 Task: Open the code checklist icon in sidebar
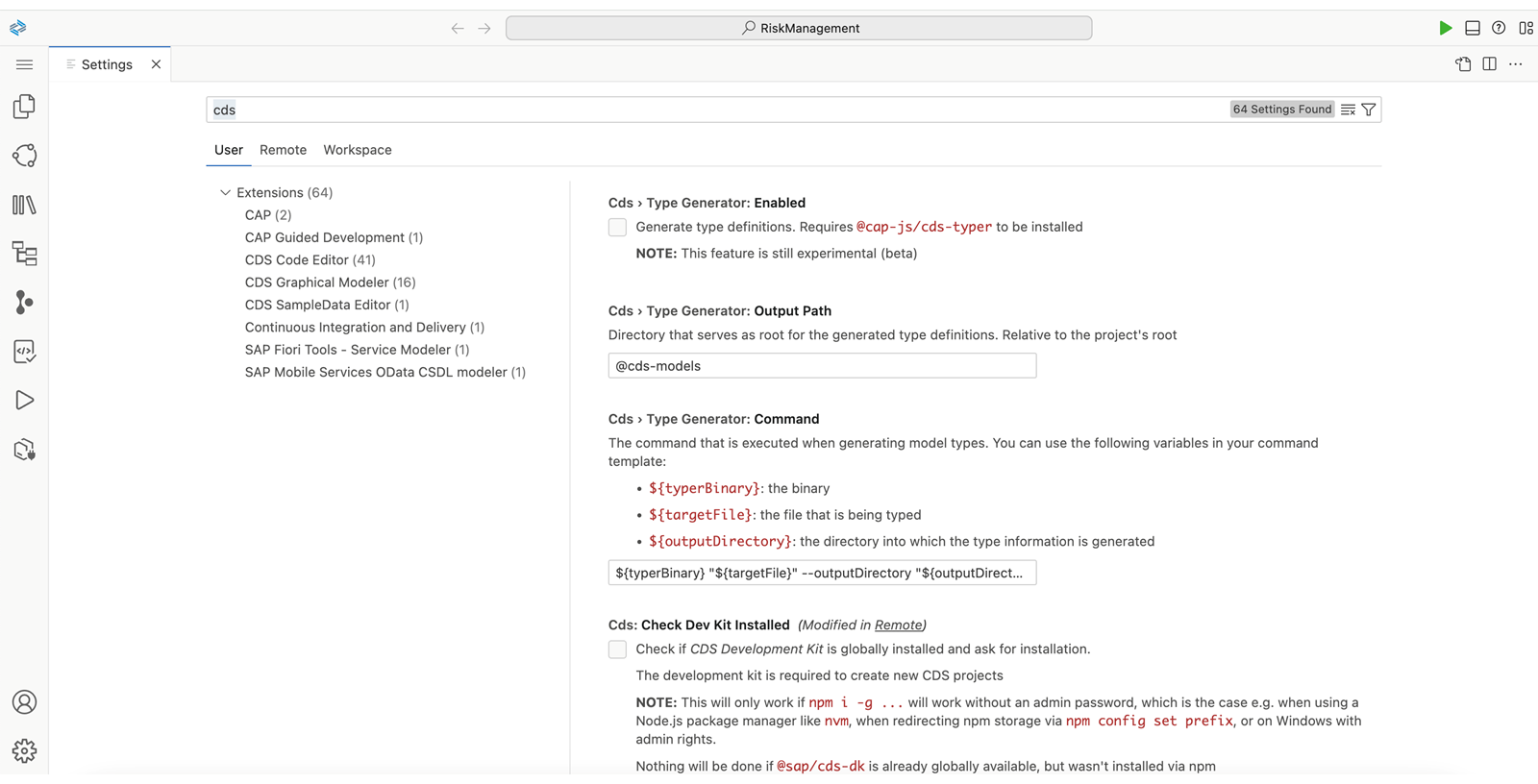(24, 352)
